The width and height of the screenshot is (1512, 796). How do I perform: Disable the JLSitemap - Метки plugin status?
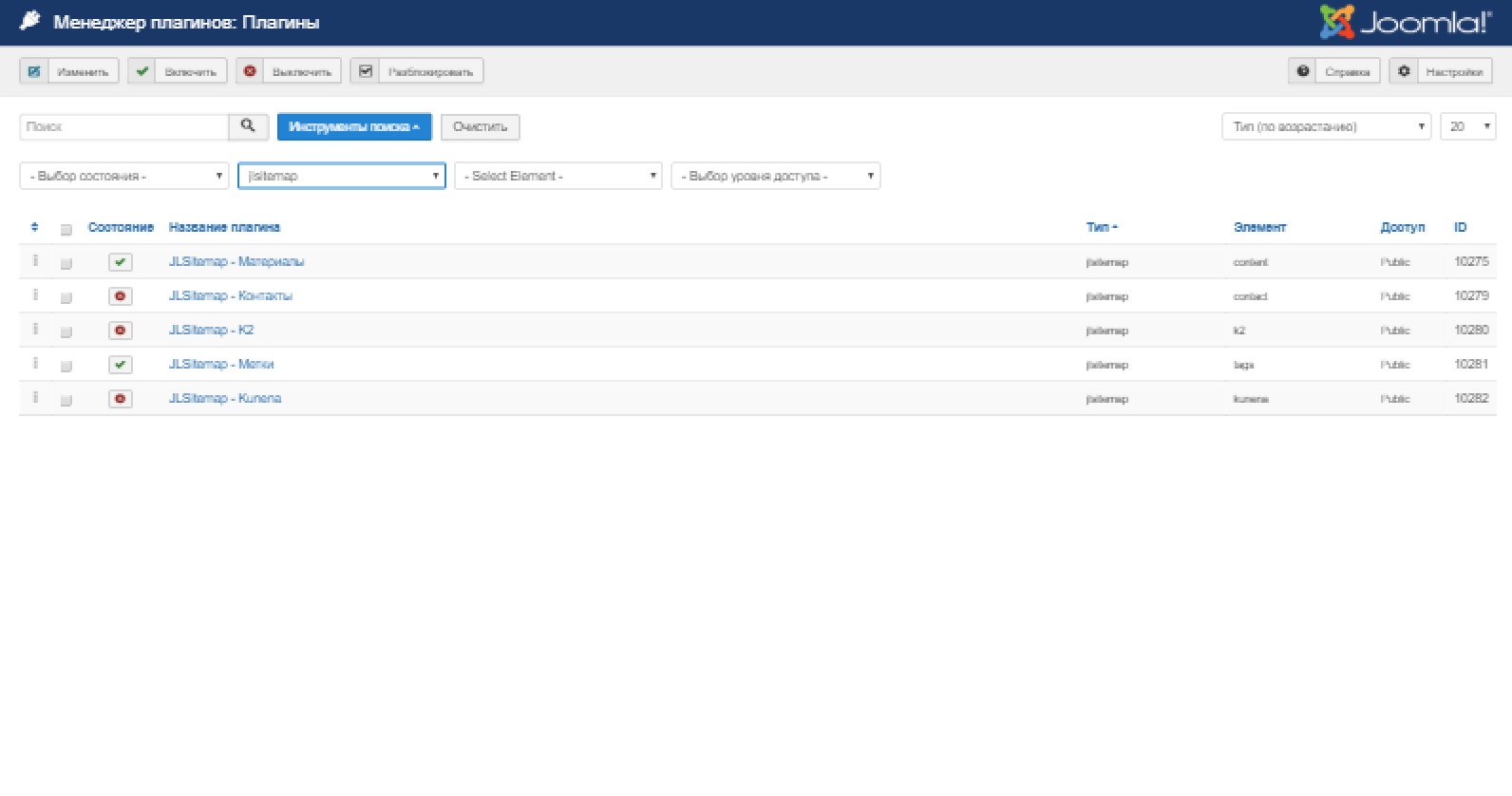coord(121,365)
